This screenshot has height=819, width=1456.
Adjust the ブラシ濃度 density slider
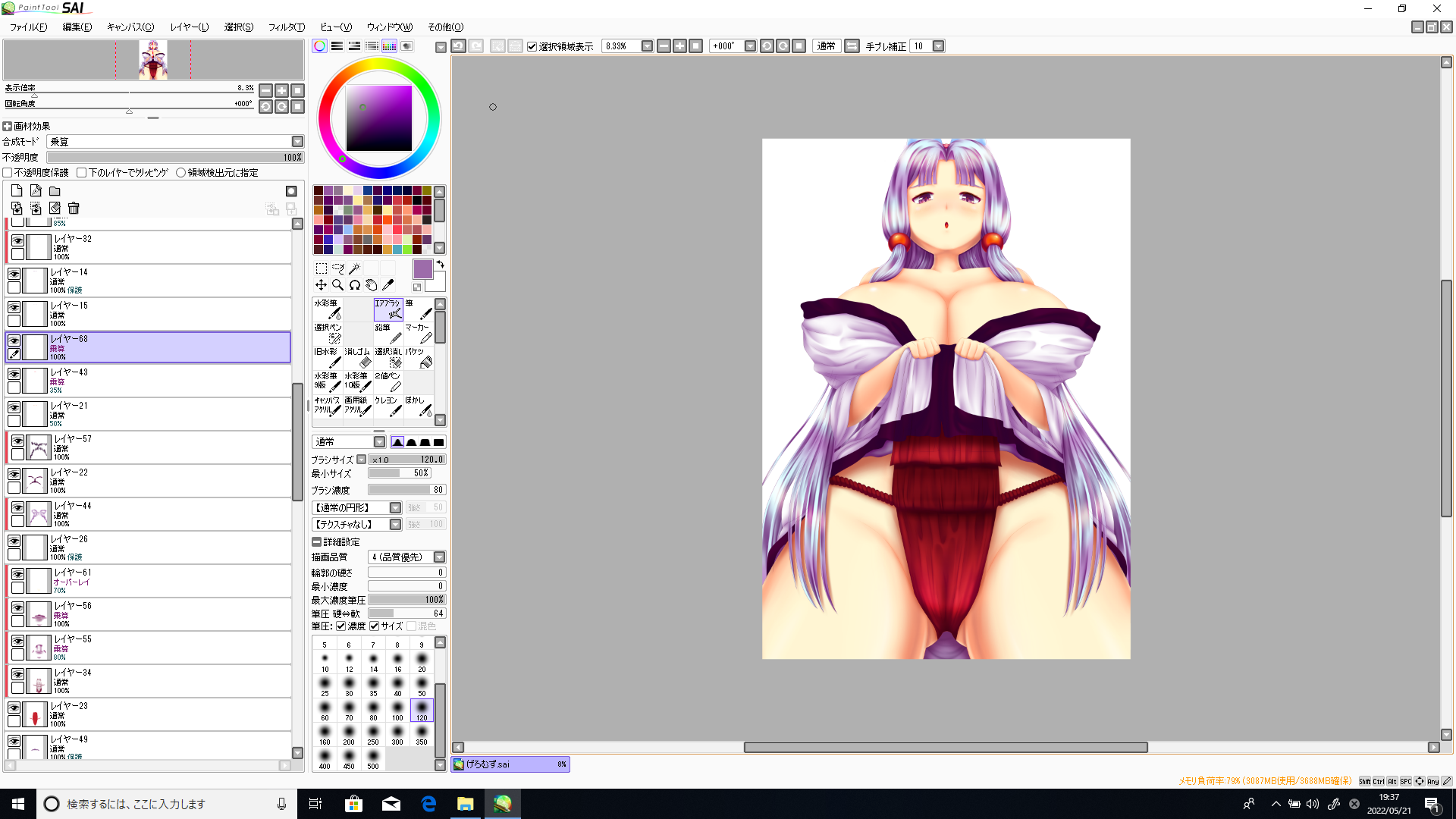click(406, 490)
